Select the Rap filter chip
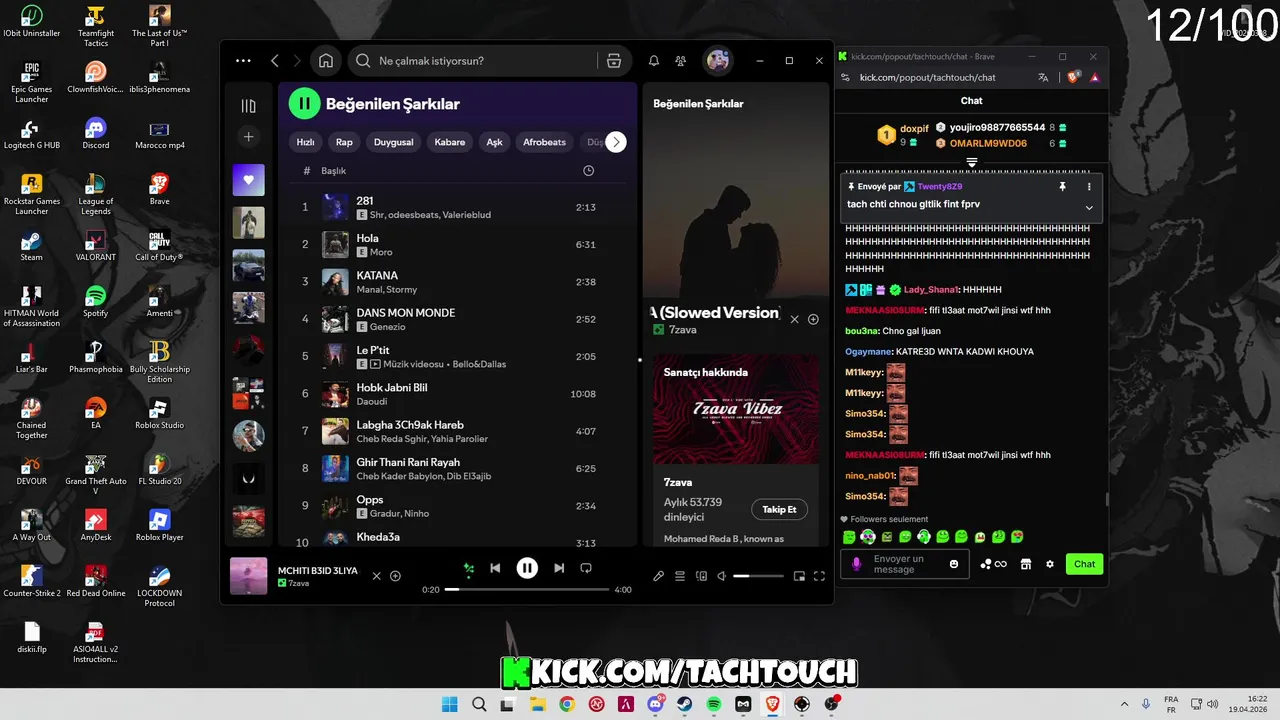This screenshot has height=720, width=1280. 344,142
